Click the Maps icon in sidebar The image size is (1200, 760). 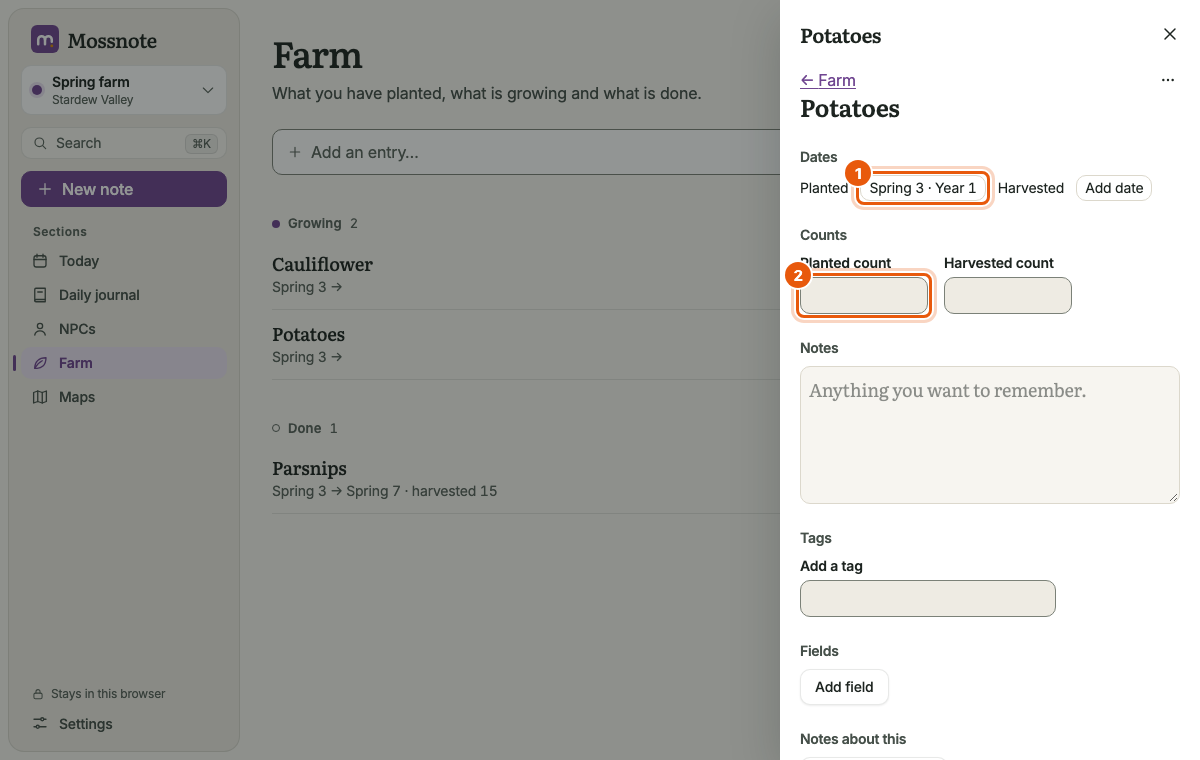click(x=40, y=397)
